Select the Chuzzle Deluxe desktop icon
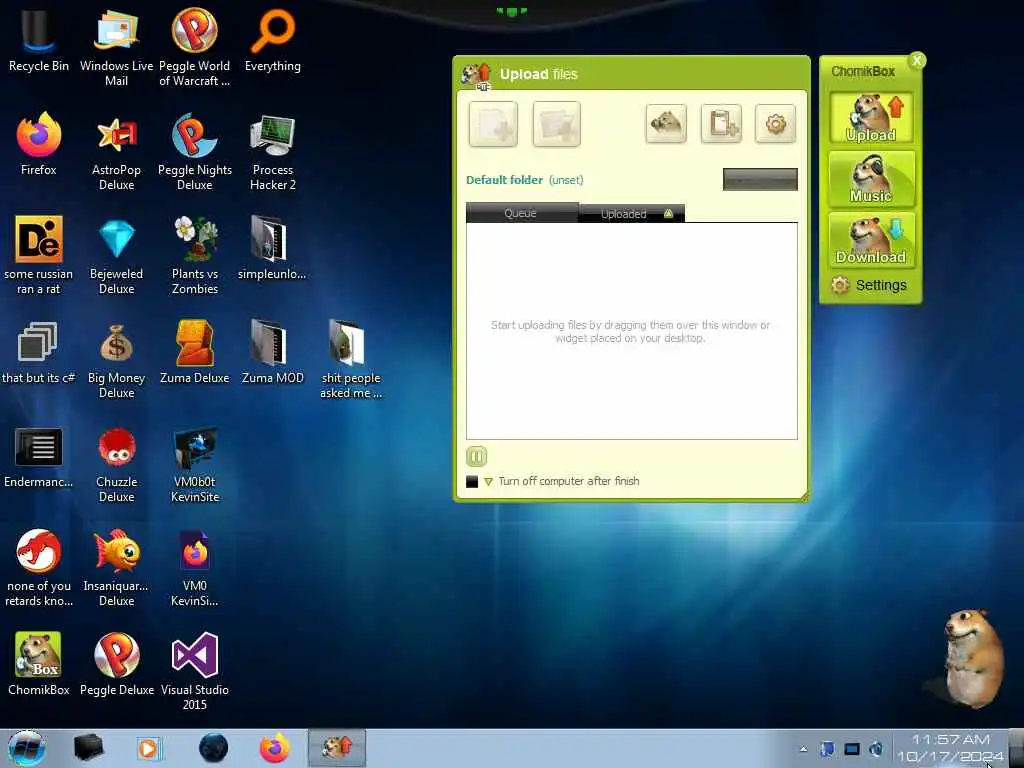Viewport: 1024px width, 768px height. coord(116,464)
